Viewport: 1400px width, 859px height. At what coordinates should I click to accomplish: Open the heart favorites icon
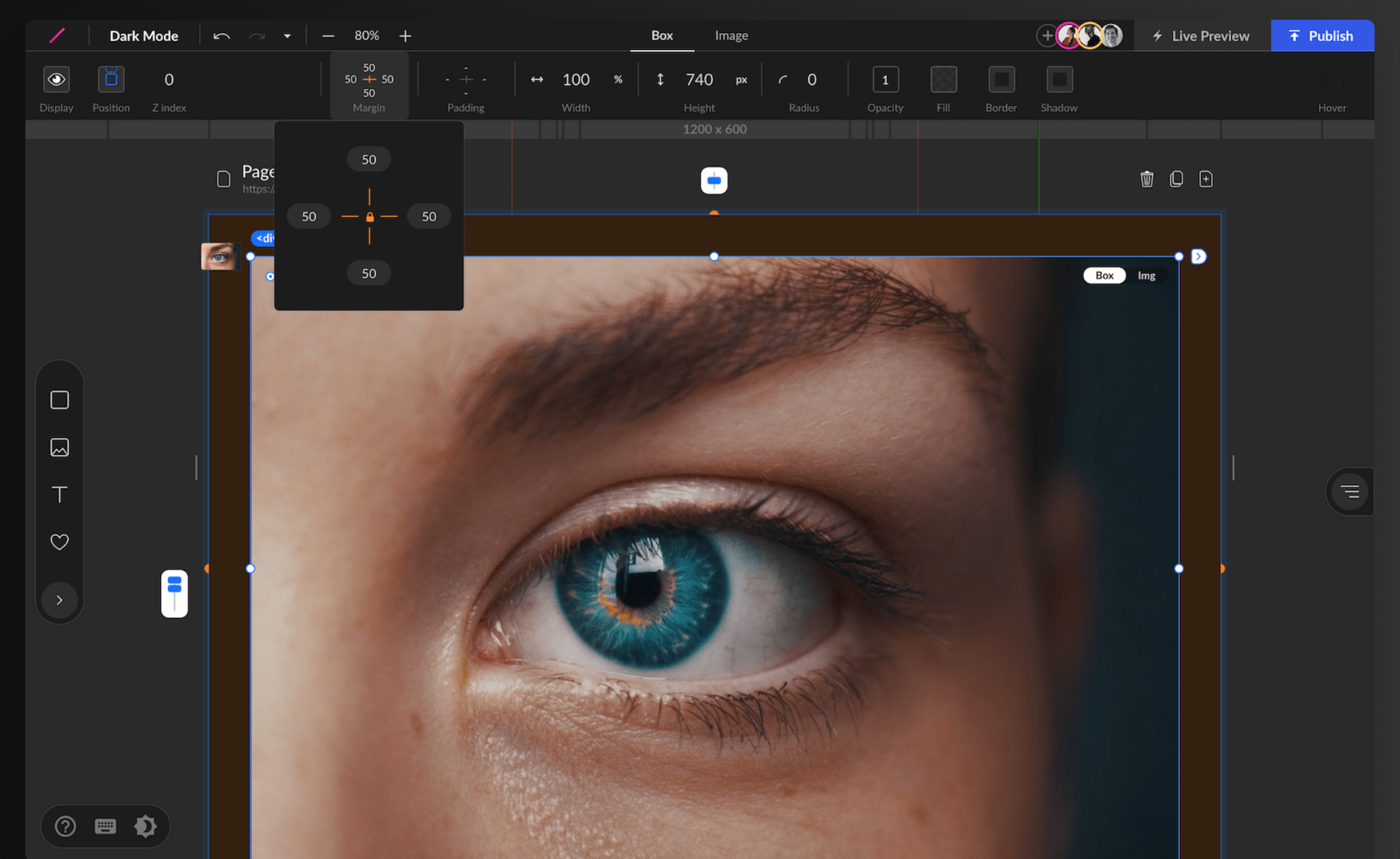(x=59, y=542)
